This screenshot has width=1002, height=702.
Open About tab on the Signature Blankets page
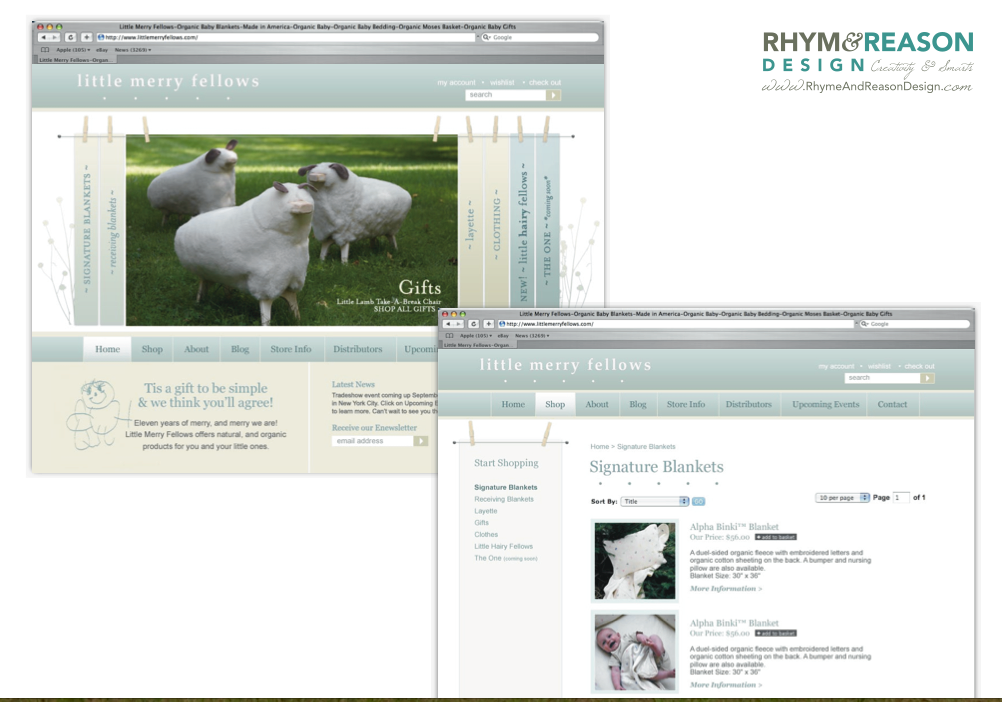(597, 404)
